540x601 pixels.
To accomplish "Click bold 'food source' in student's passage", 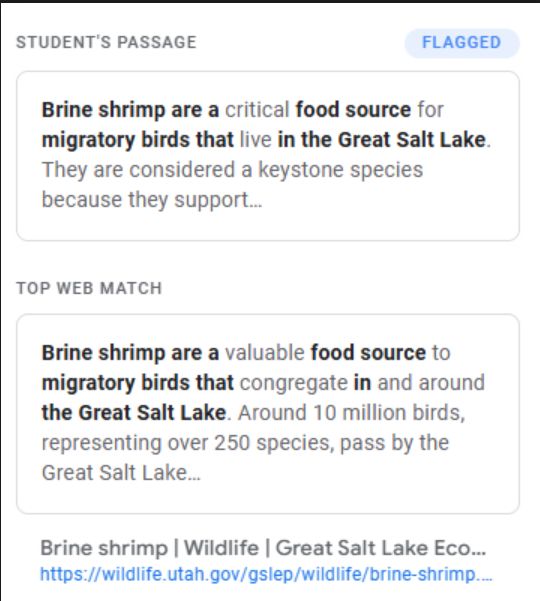I will click(353, 110).
